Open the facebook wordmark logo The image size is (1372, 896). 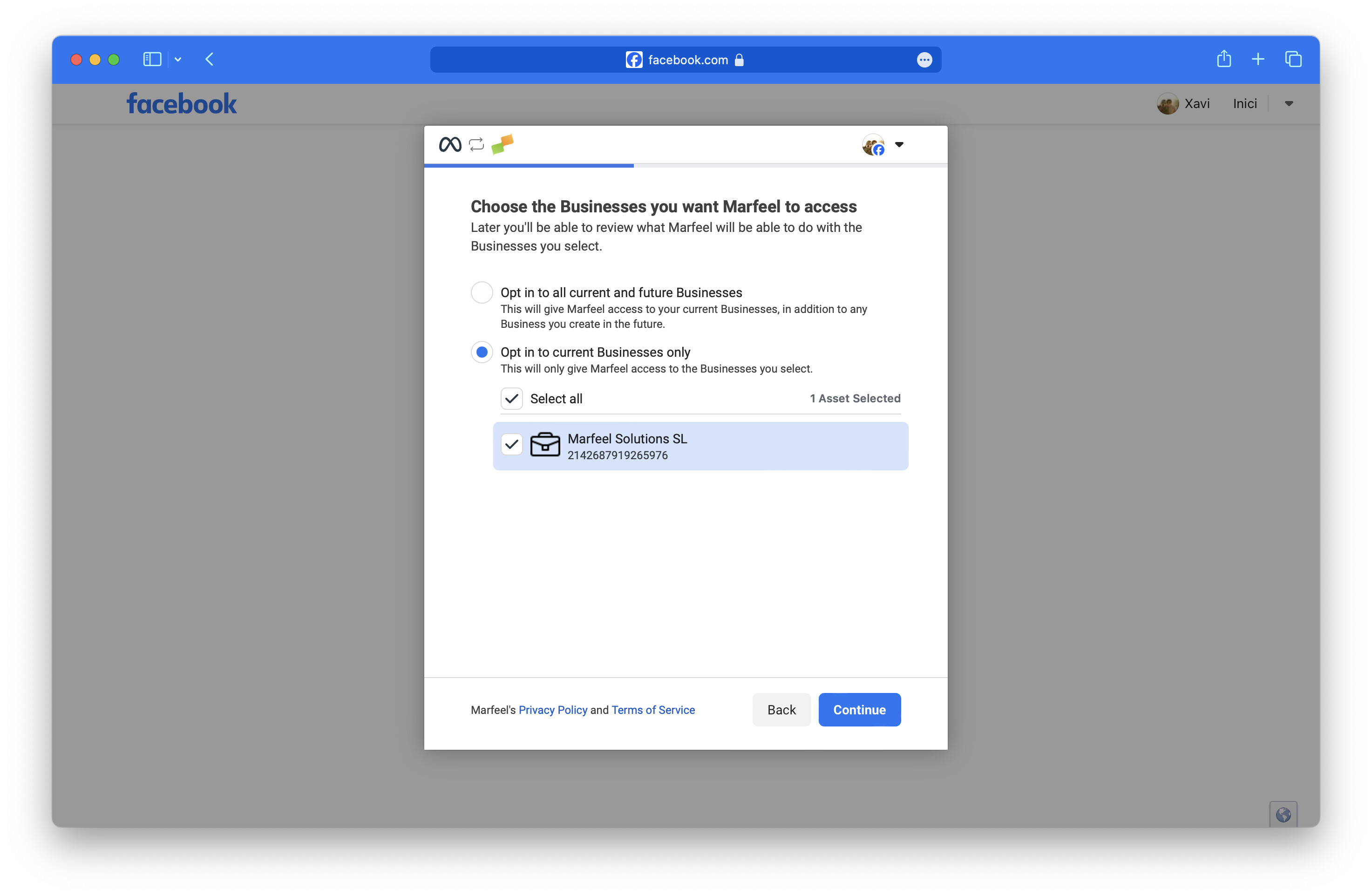(181, 103)
